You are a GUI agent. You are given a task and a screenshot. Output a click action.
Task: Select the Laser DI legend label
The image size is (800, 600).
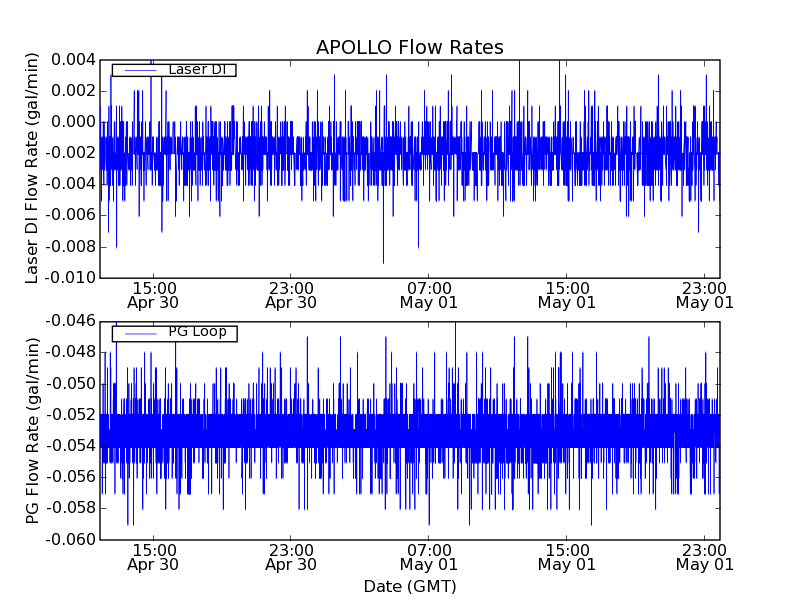(x=197, y=69)
